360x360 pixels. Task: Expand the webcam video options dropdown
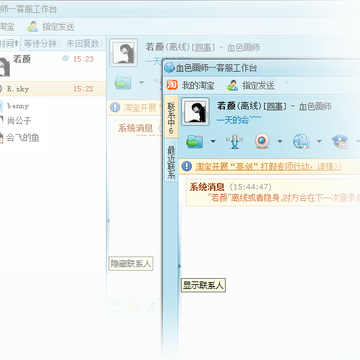pos(280,142)
